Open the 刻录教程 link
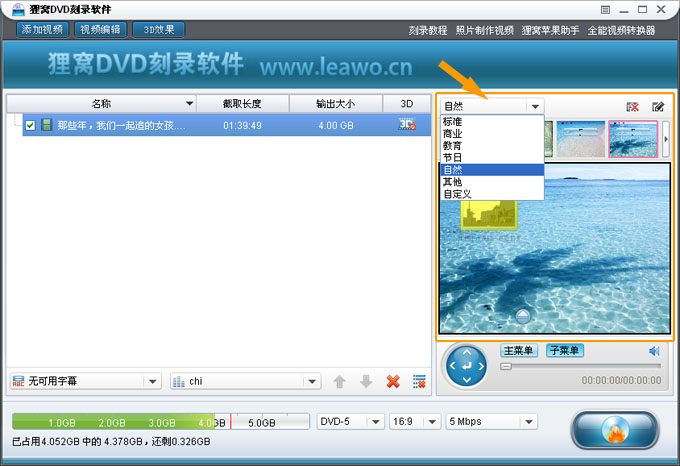Screen dimensions: 680x466 [x=428, y=30]
